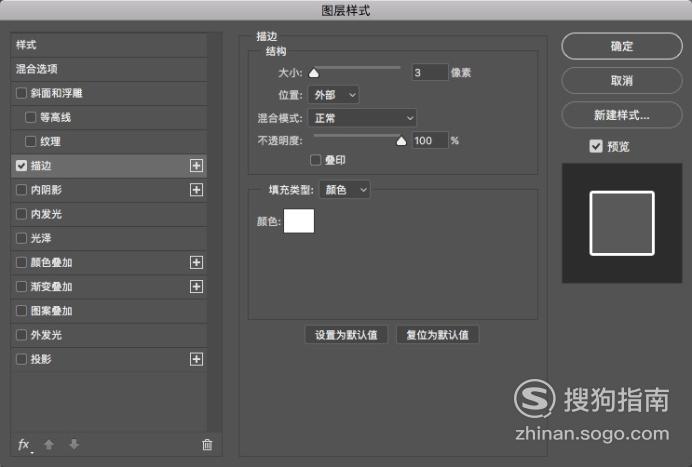Enable the 内阴影 checkbox
The width and height of the screenshot is (692, 467).
click(21, 190)
